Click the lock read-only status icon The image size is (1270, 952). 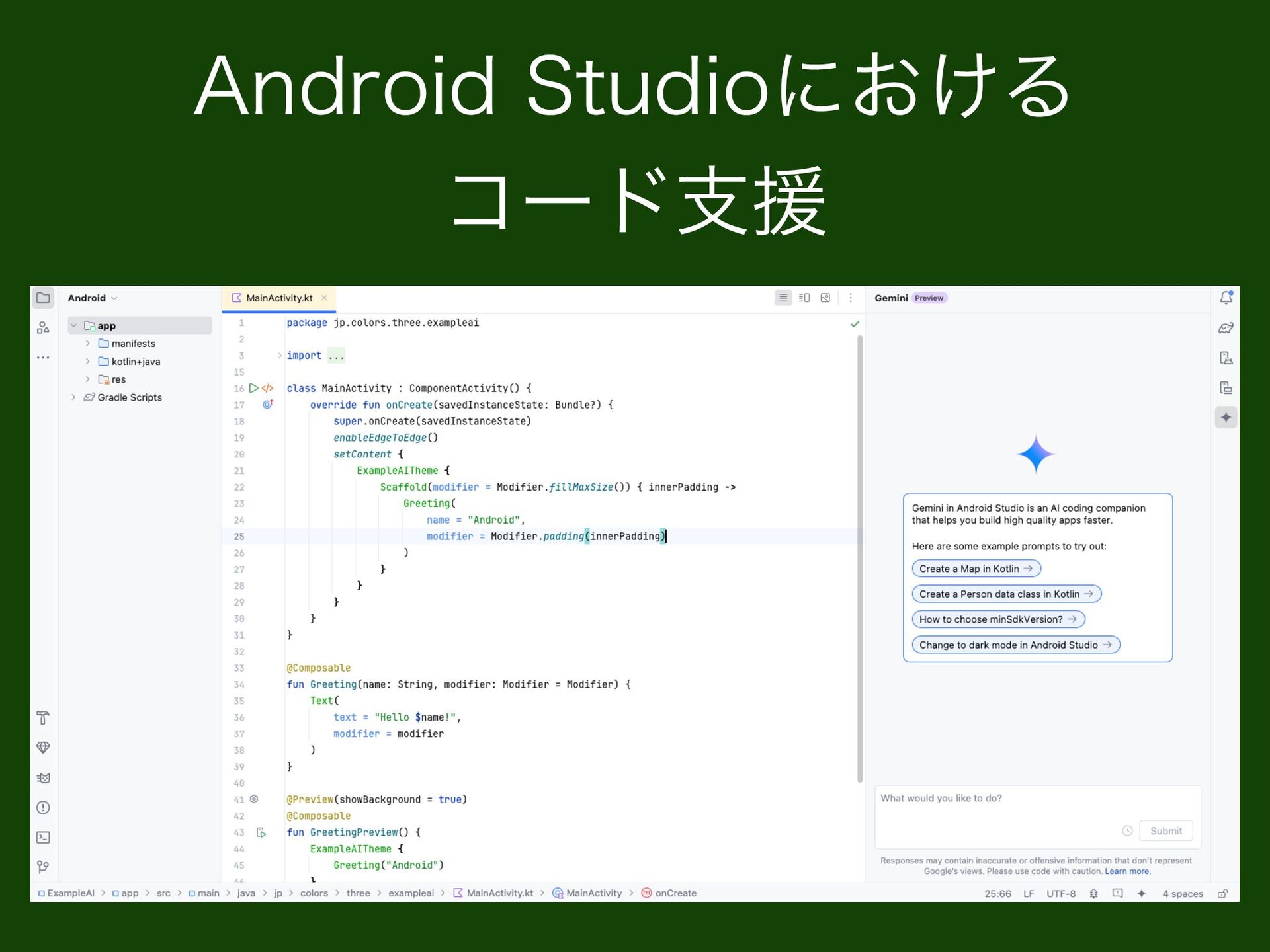tap(1223, 894)
